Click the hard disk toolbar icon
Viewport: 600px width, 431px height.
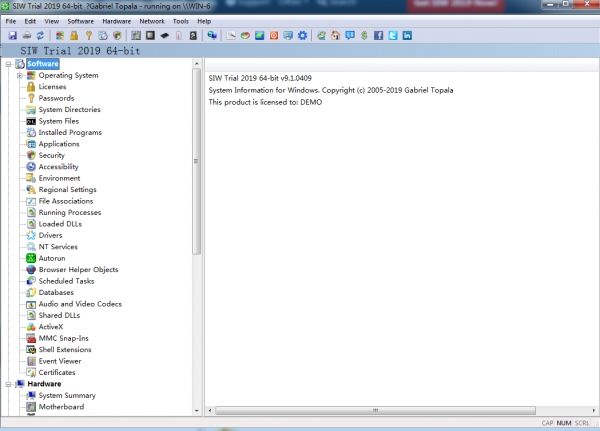tap(193, 36)
